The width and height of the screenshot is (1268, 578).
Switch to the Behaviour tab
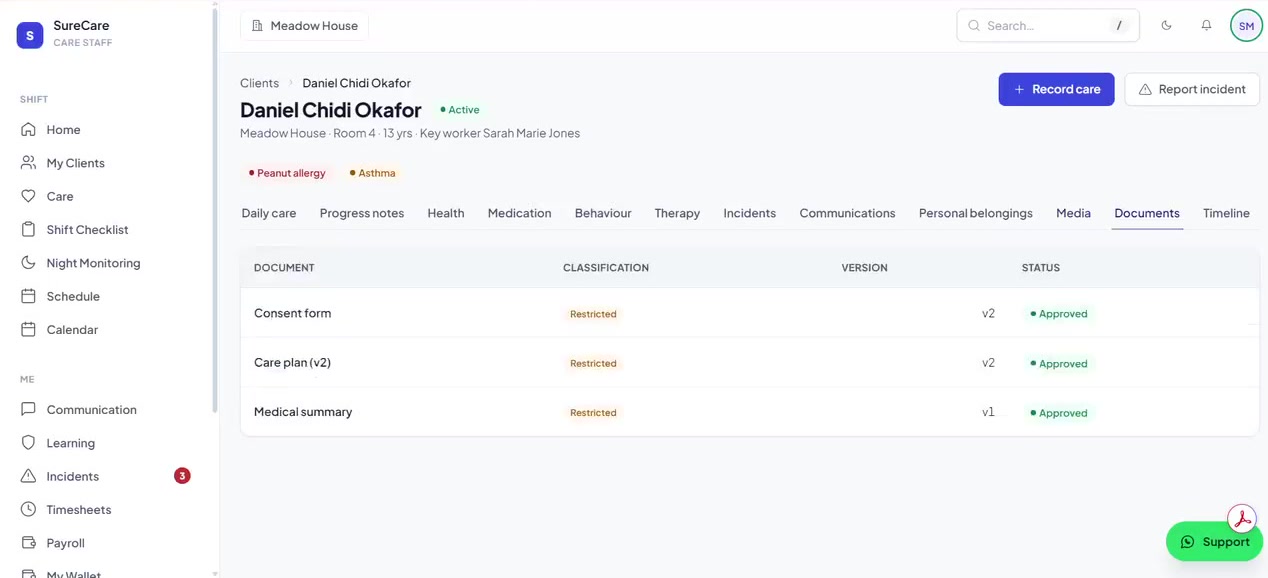[603, 213]
